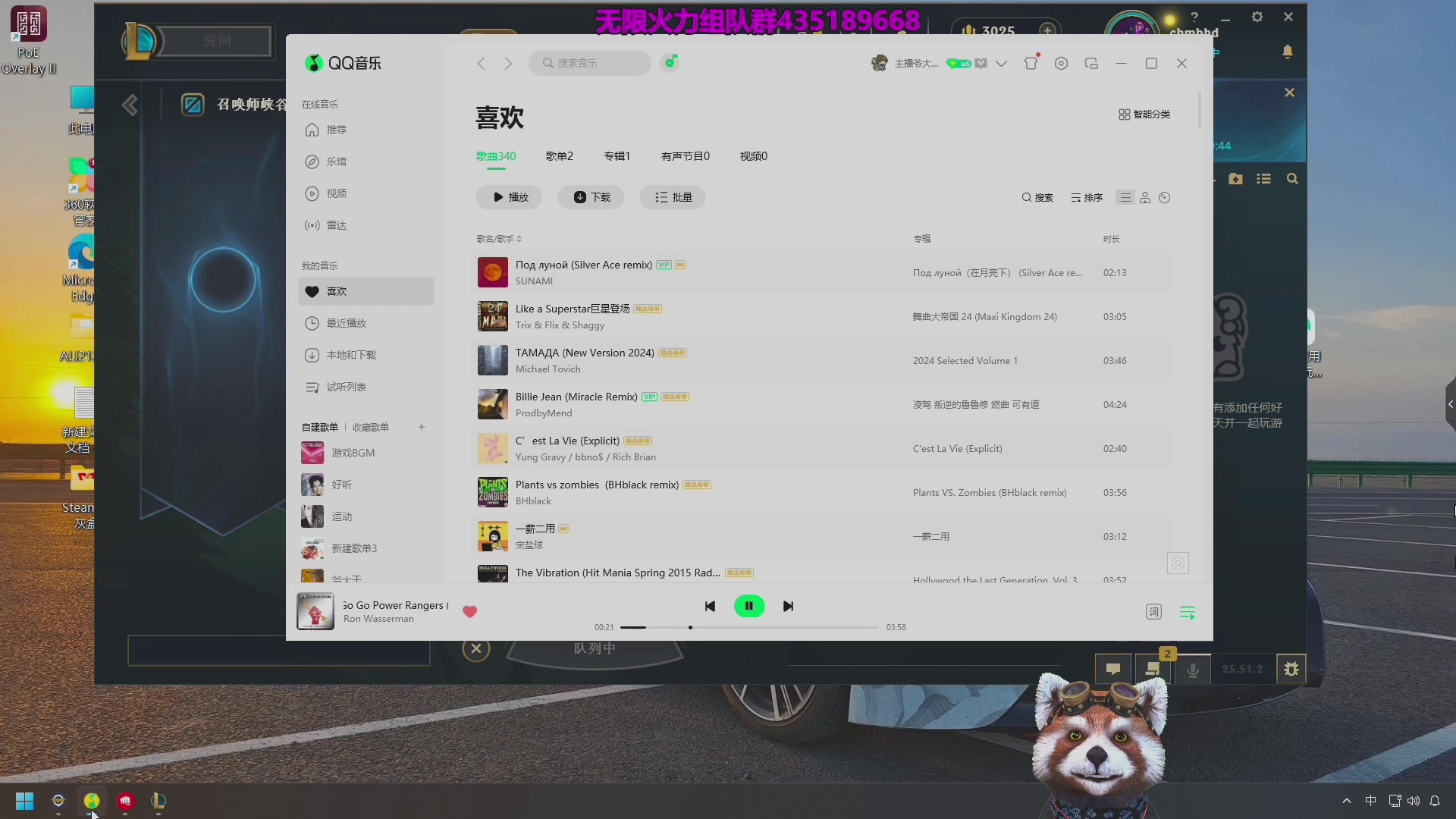Click the locate-current-song target icon
1456x819 pixels.
(x=1178, y=563)
